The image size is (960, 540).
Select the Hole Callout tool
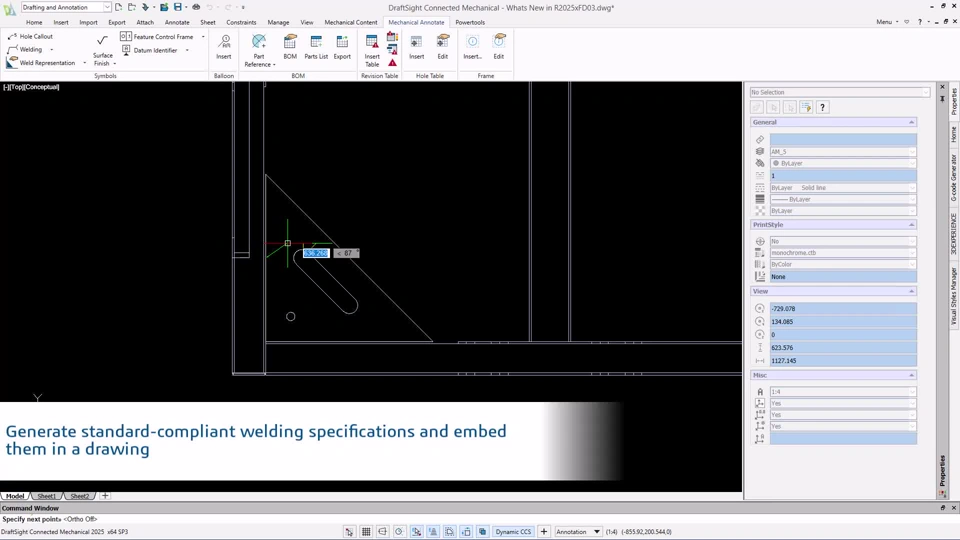click(30, 36)
